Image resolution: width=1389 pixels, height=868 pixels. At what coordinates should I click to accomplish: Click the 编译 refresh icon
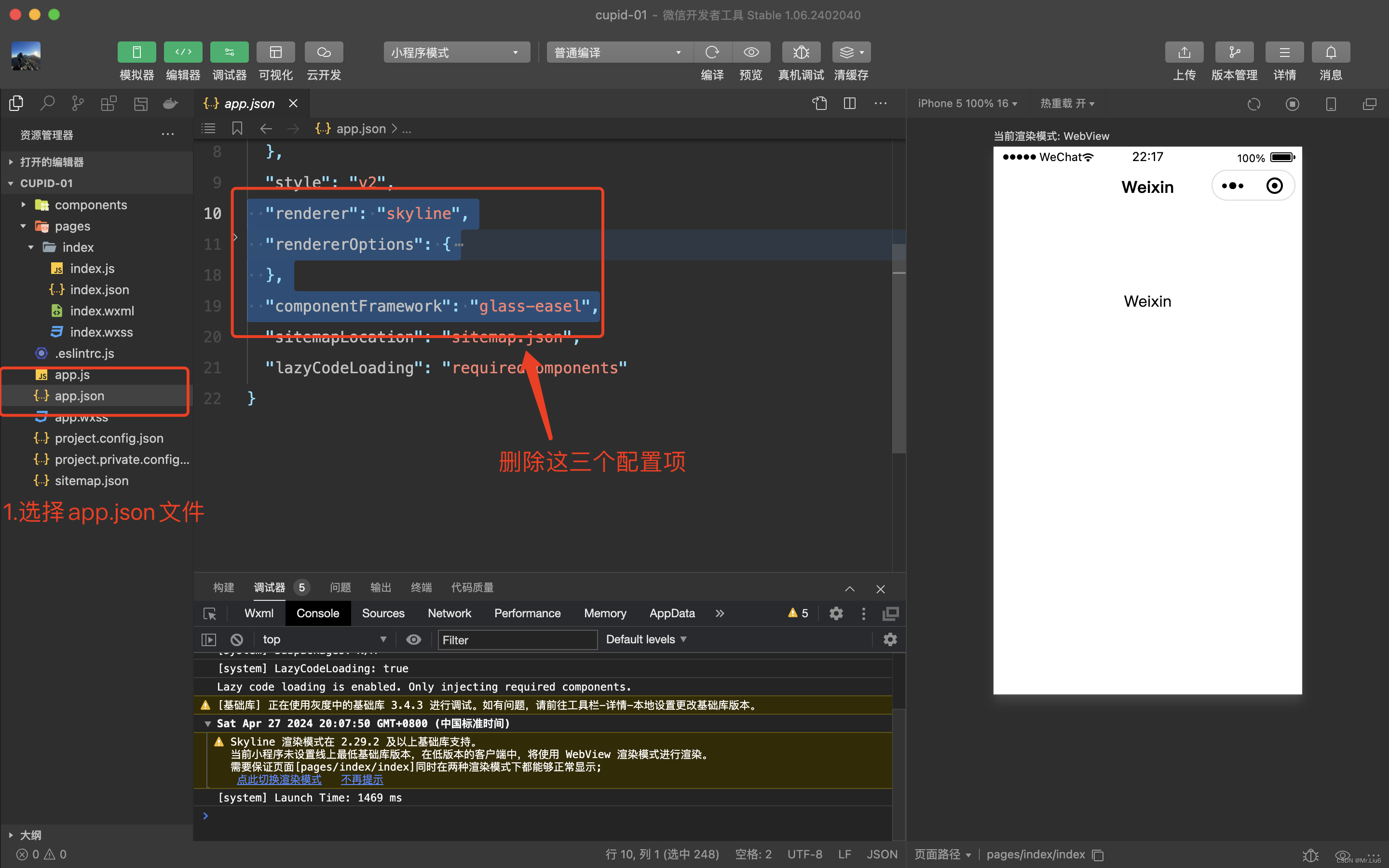point(712,52)
